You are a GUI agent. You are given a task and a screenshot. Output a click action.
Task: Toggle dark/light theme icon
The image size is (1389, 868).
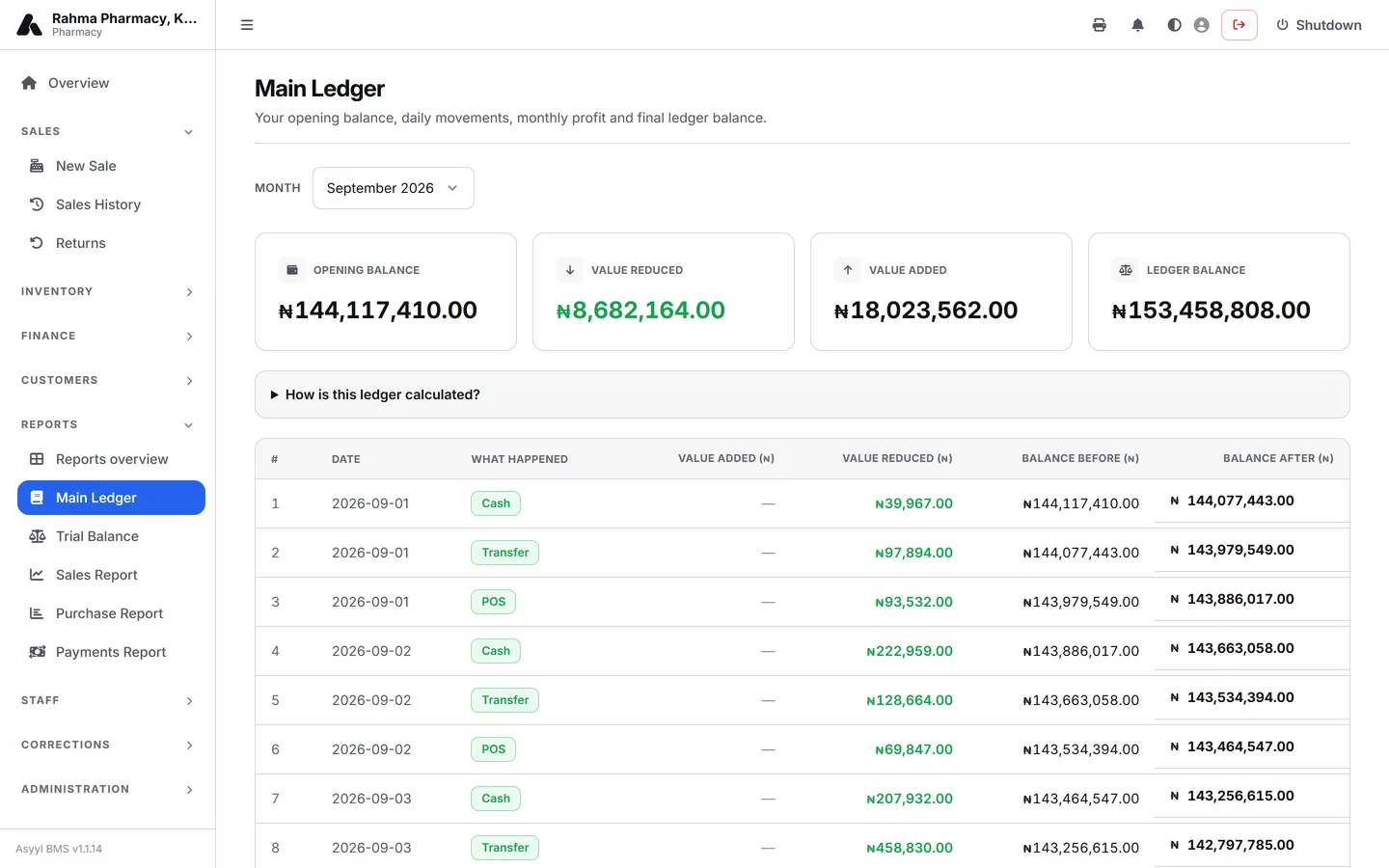tap(1174, 25)
